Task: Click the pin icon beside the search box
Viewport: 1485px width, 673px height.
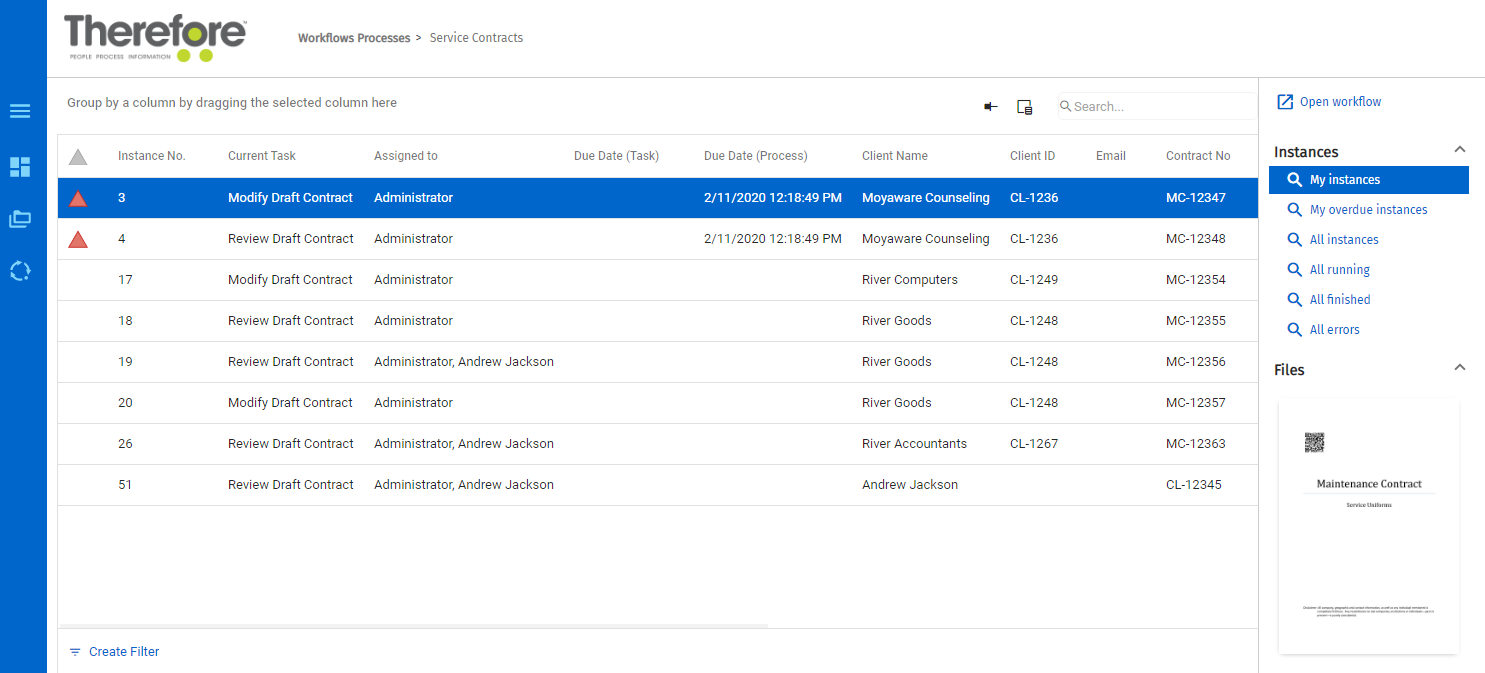Action: 991,106
